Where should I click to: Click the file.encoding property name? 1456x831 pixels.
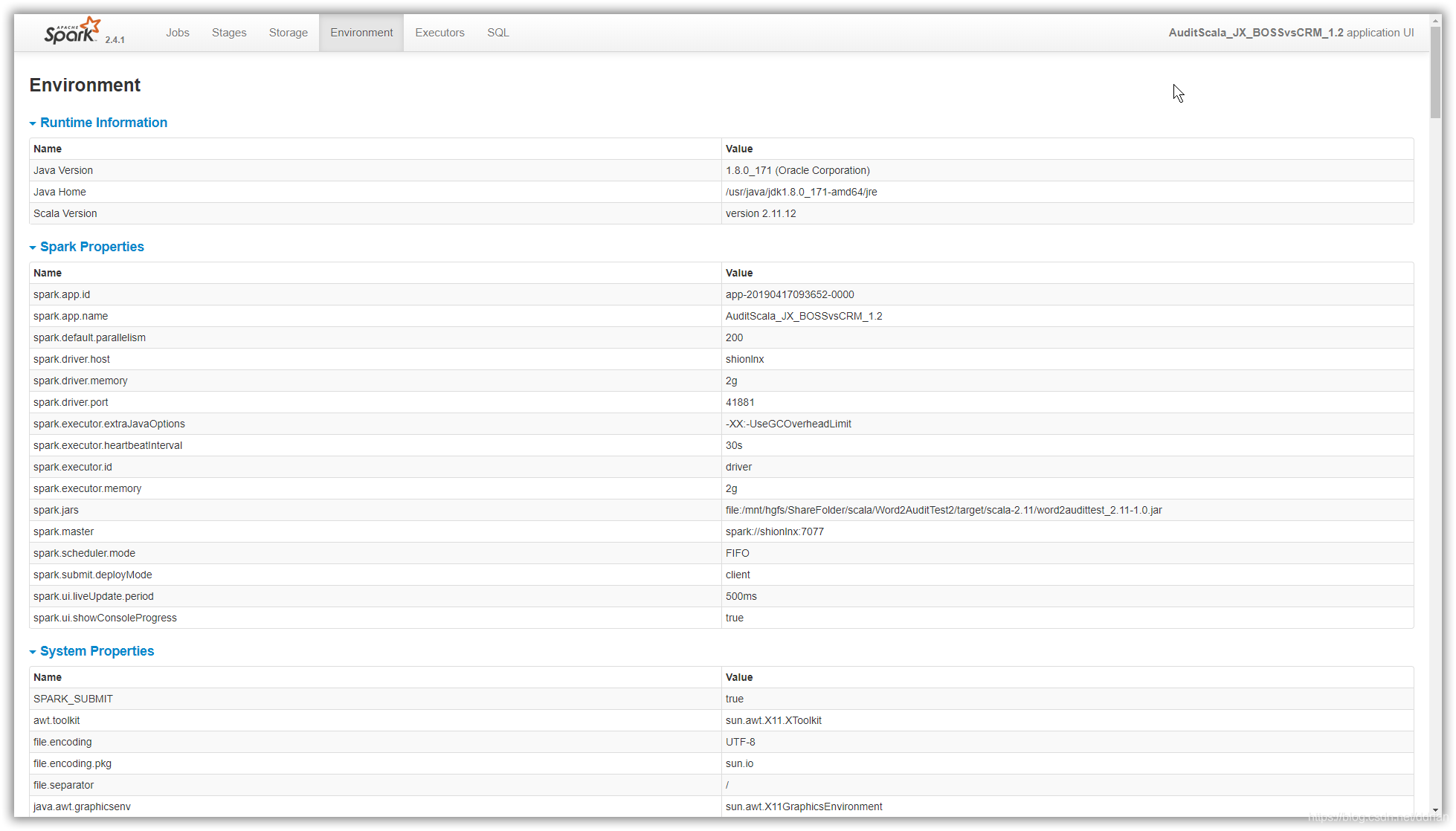point(62,742)
